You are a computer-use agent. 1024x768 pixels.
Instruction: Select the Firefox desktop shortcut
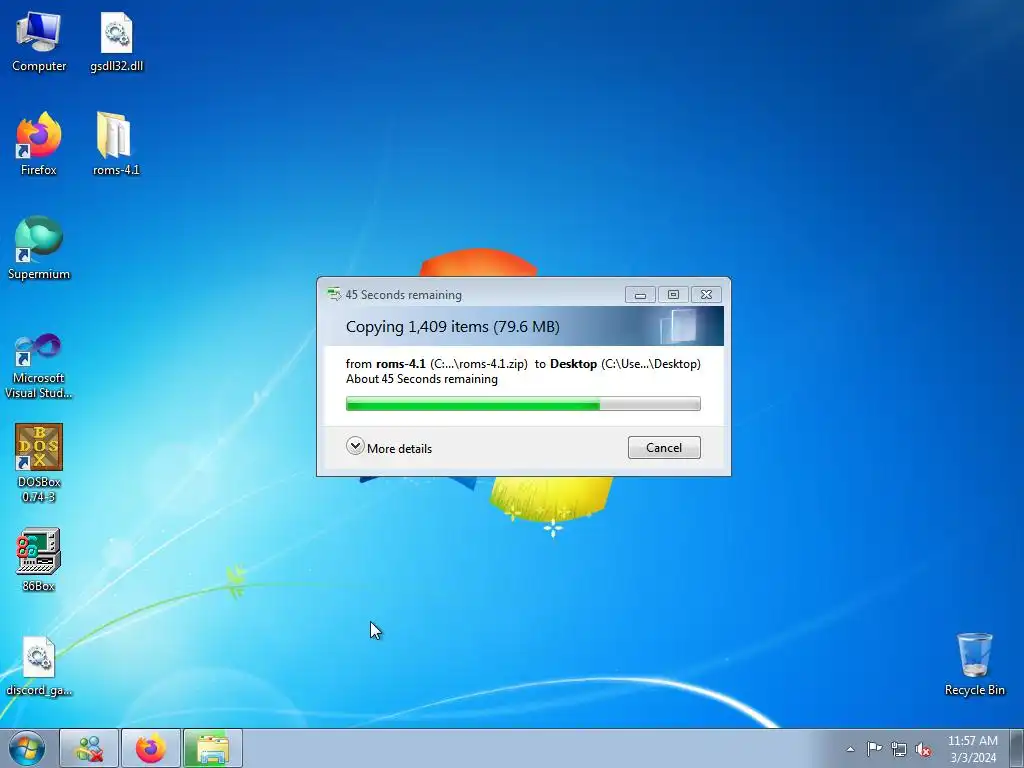[39, 144]
